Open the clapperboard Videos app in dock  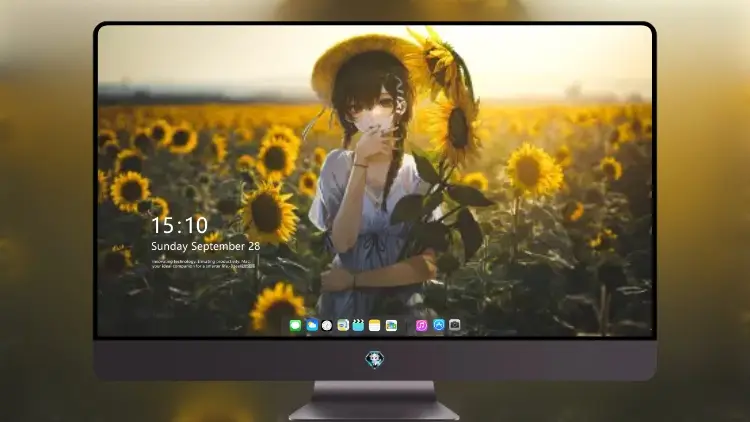(358, 325)
